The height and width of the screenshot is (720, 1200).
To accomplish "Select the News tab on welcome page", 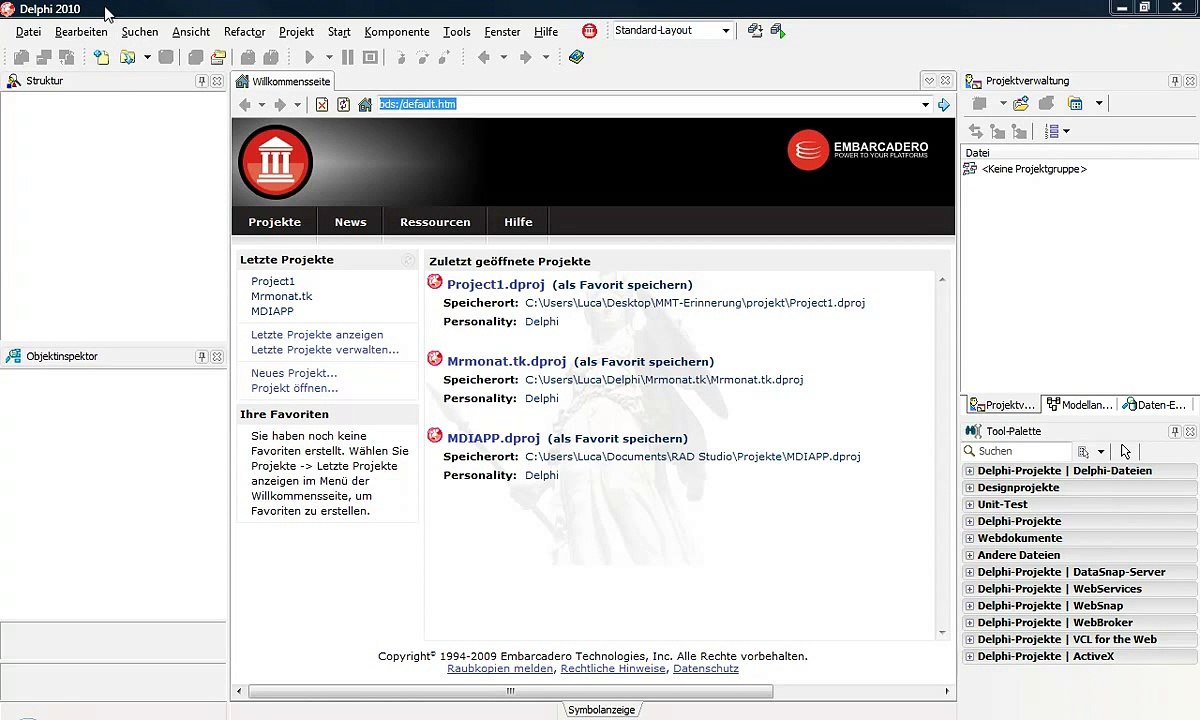I will [x=350, y=222].
